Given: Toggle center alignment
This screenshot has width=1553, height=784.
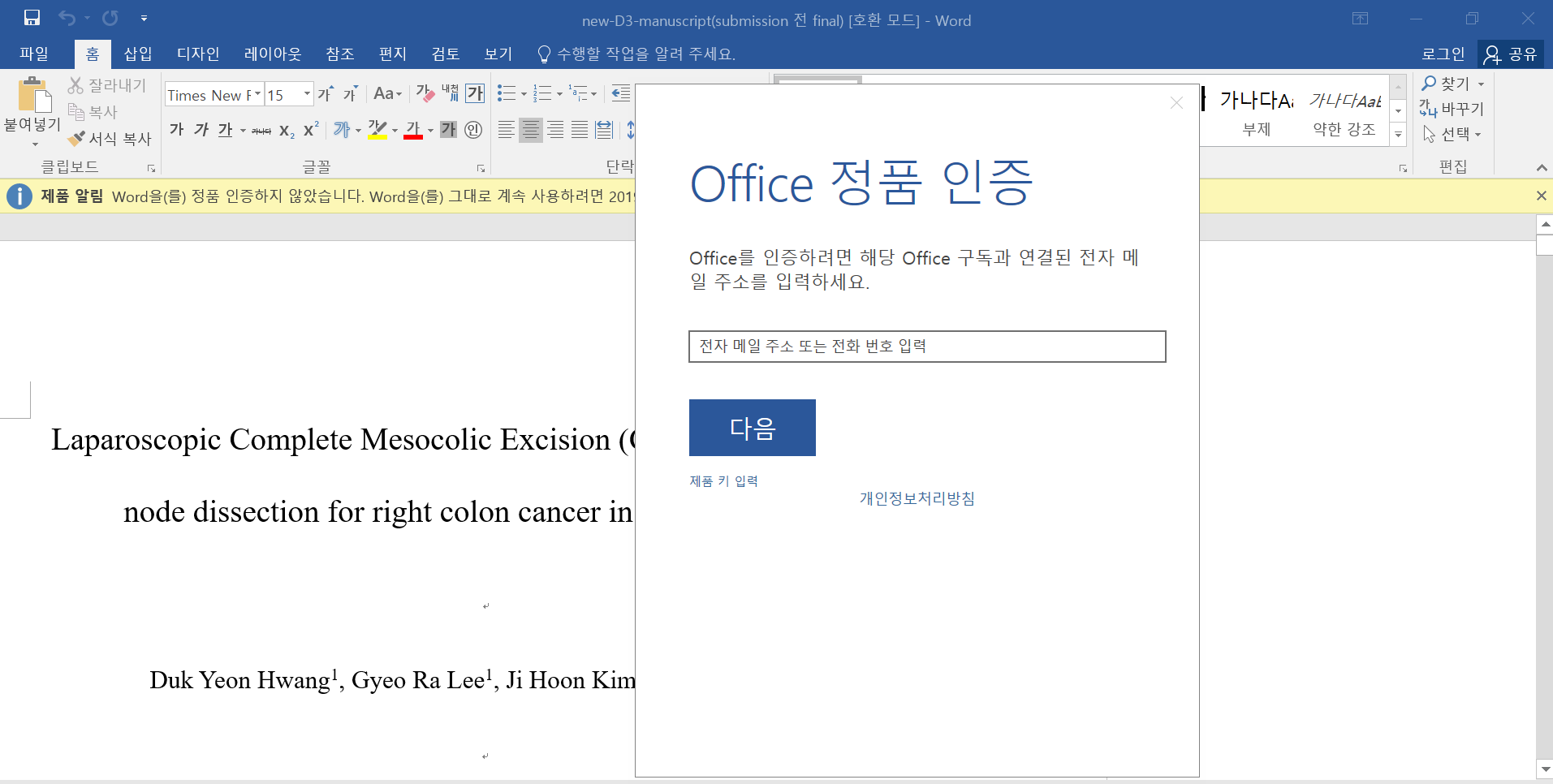Looking at the screenshot, I should pyautogui.click(x=531, y=130).
